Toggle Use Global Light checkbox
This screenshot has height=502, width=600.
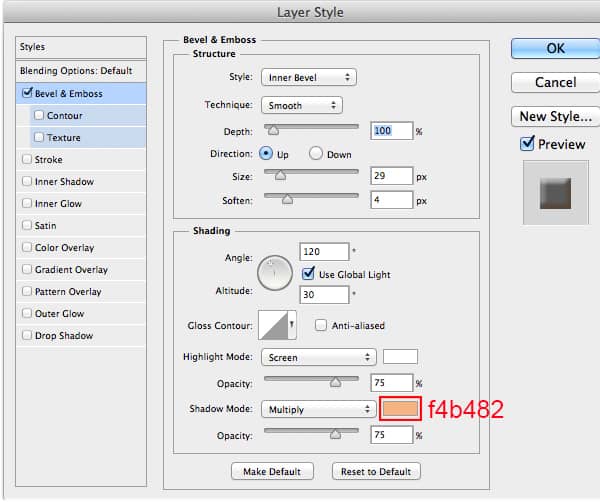(x=309, y=274)
